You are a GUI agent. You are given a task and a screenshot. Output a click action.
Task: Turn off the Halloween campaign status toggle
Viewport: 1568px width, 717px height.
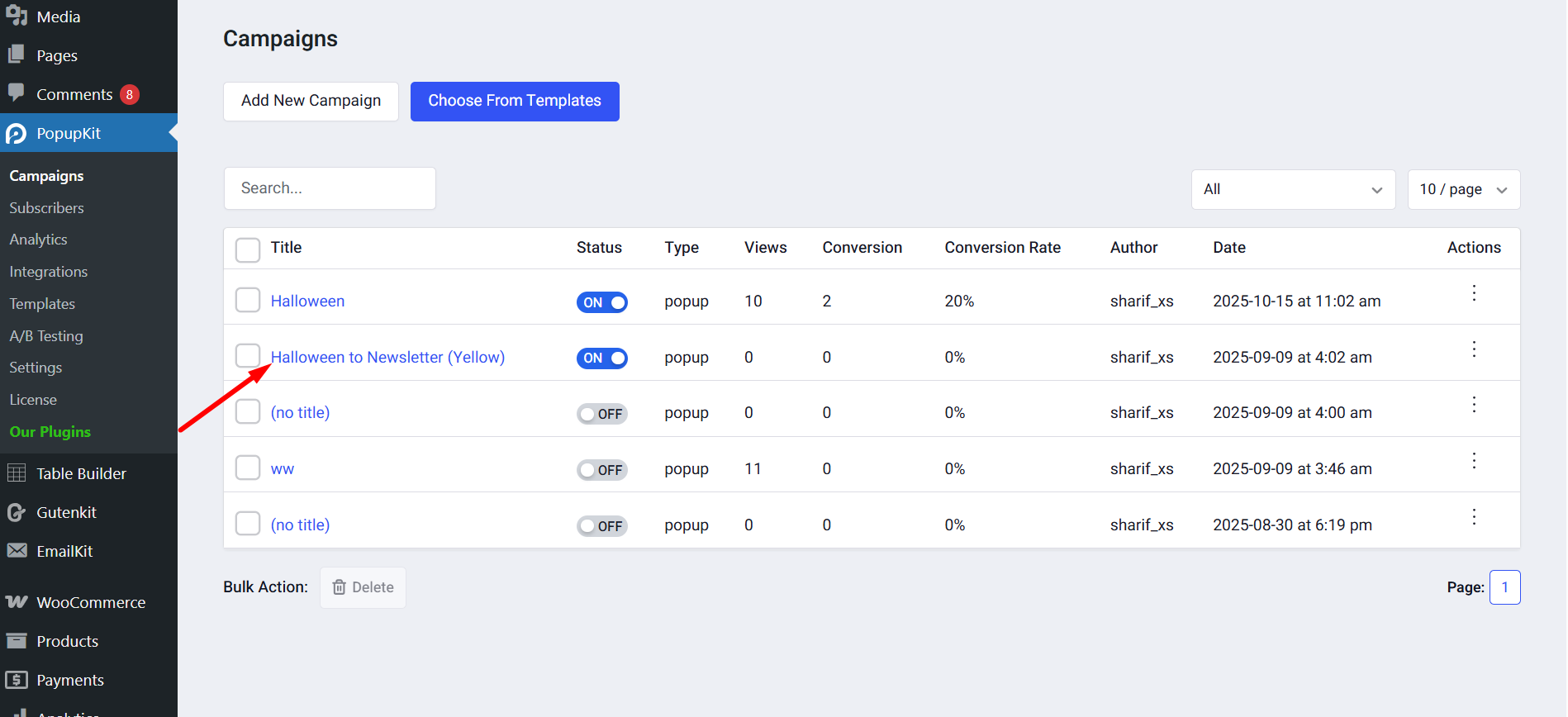pos(602,302)
